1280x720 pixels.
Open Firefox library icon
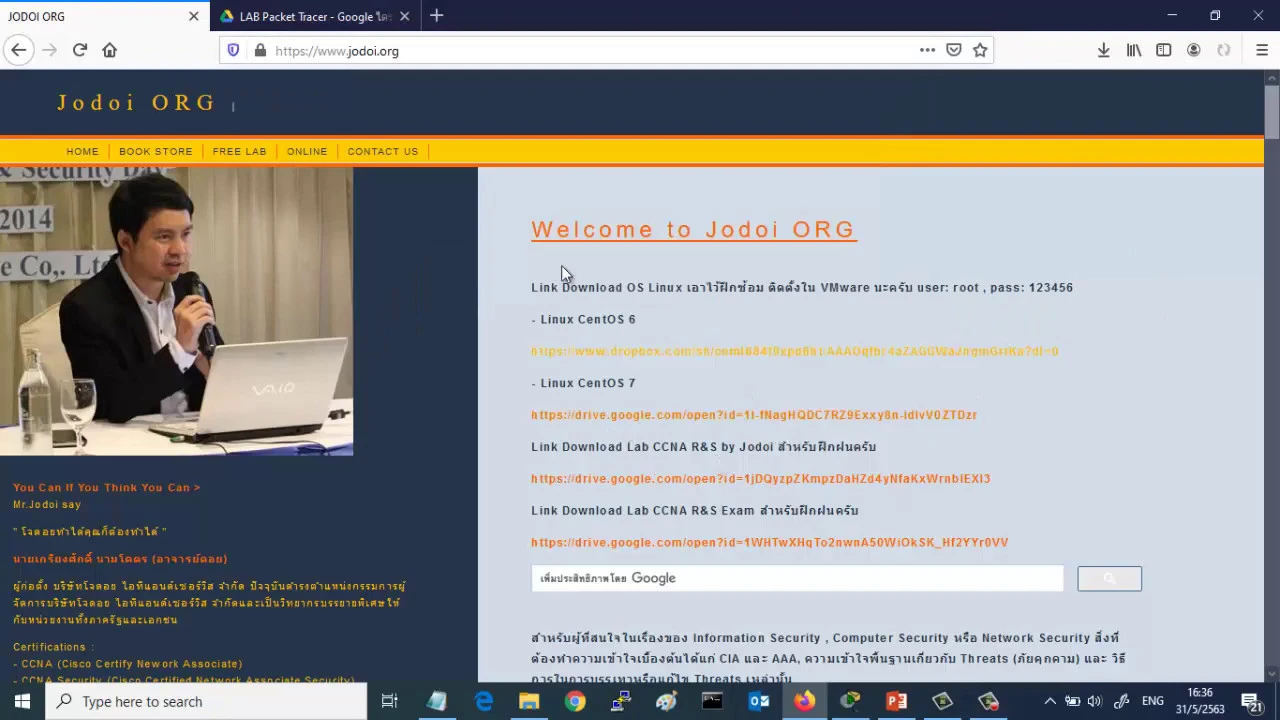pyautogui.click(x=1134, y=50)
